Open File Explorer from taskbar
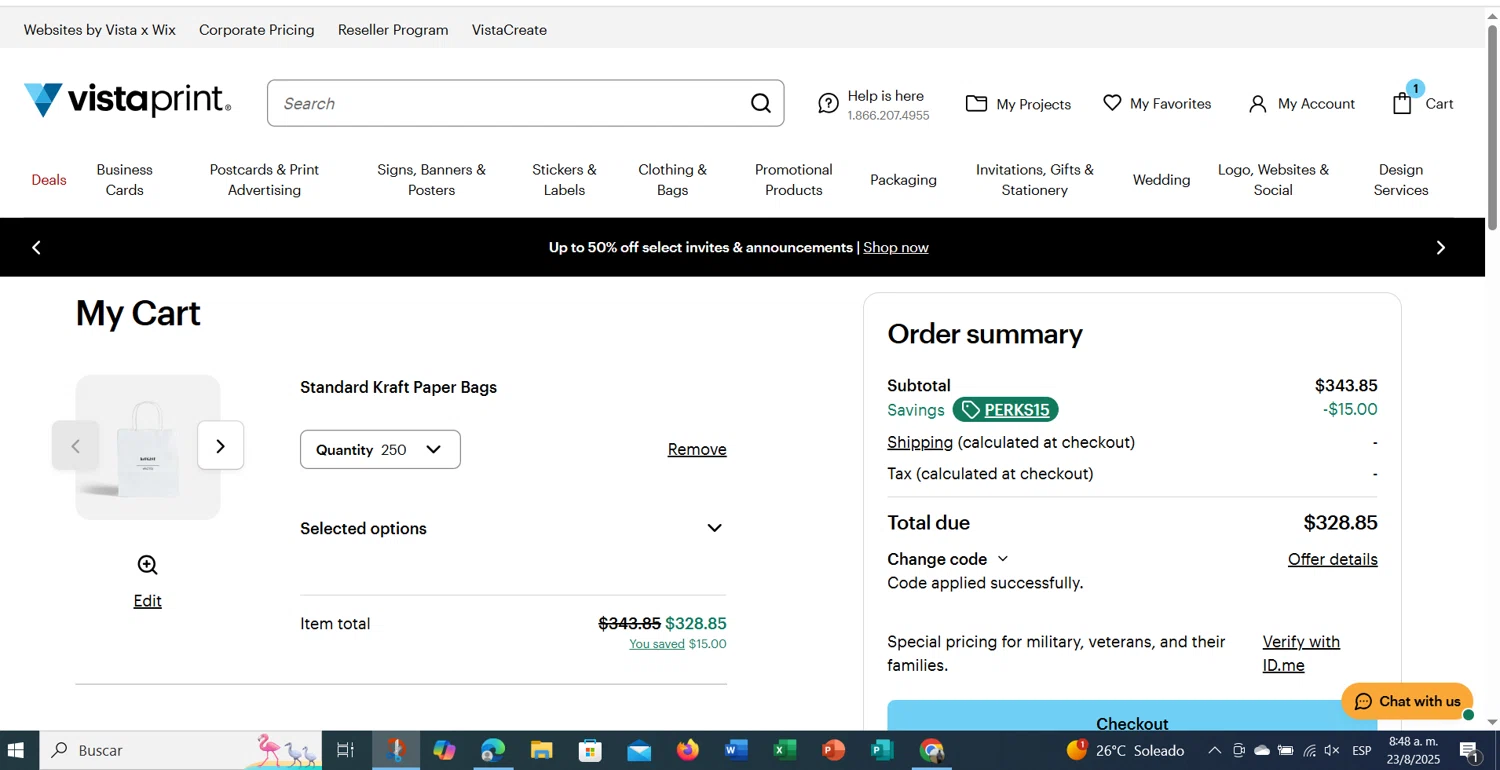The width and height of the screenshot is (1500, 770). 542,750
